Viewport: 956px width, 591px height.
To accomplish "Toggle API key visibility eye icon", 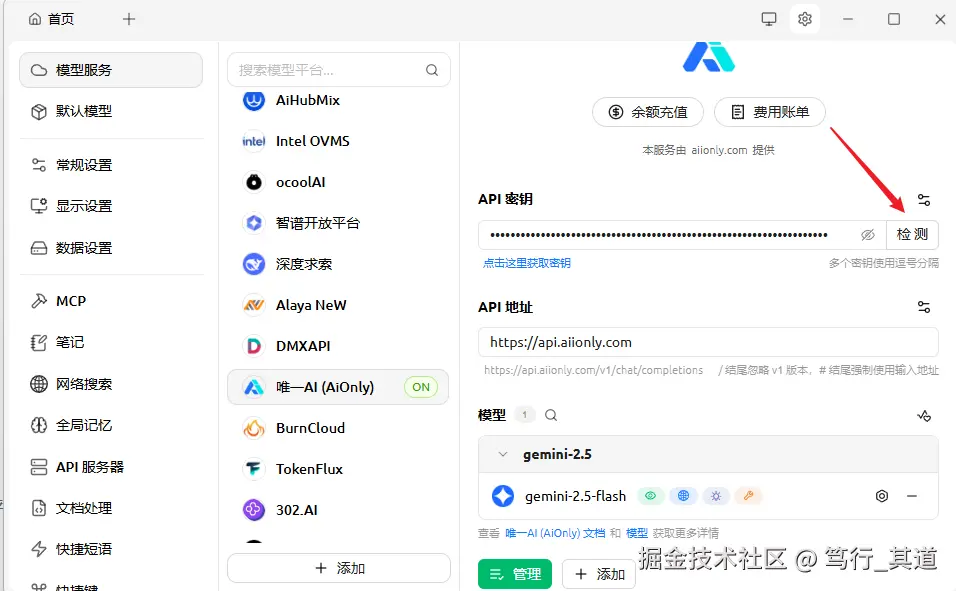I will click(868, 235).
